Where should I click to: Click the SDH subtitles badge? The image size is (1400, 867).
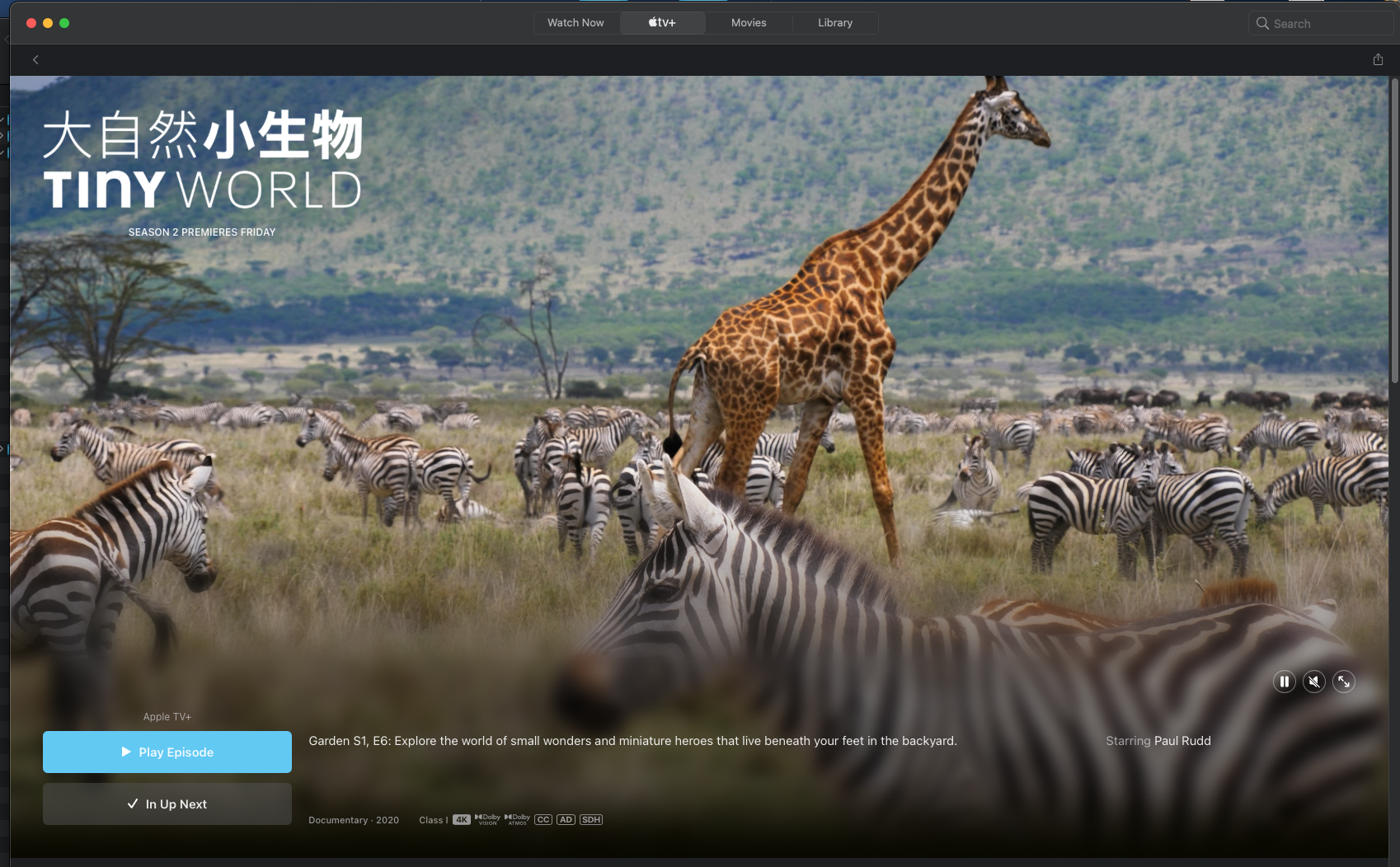[x=591, y=820]
